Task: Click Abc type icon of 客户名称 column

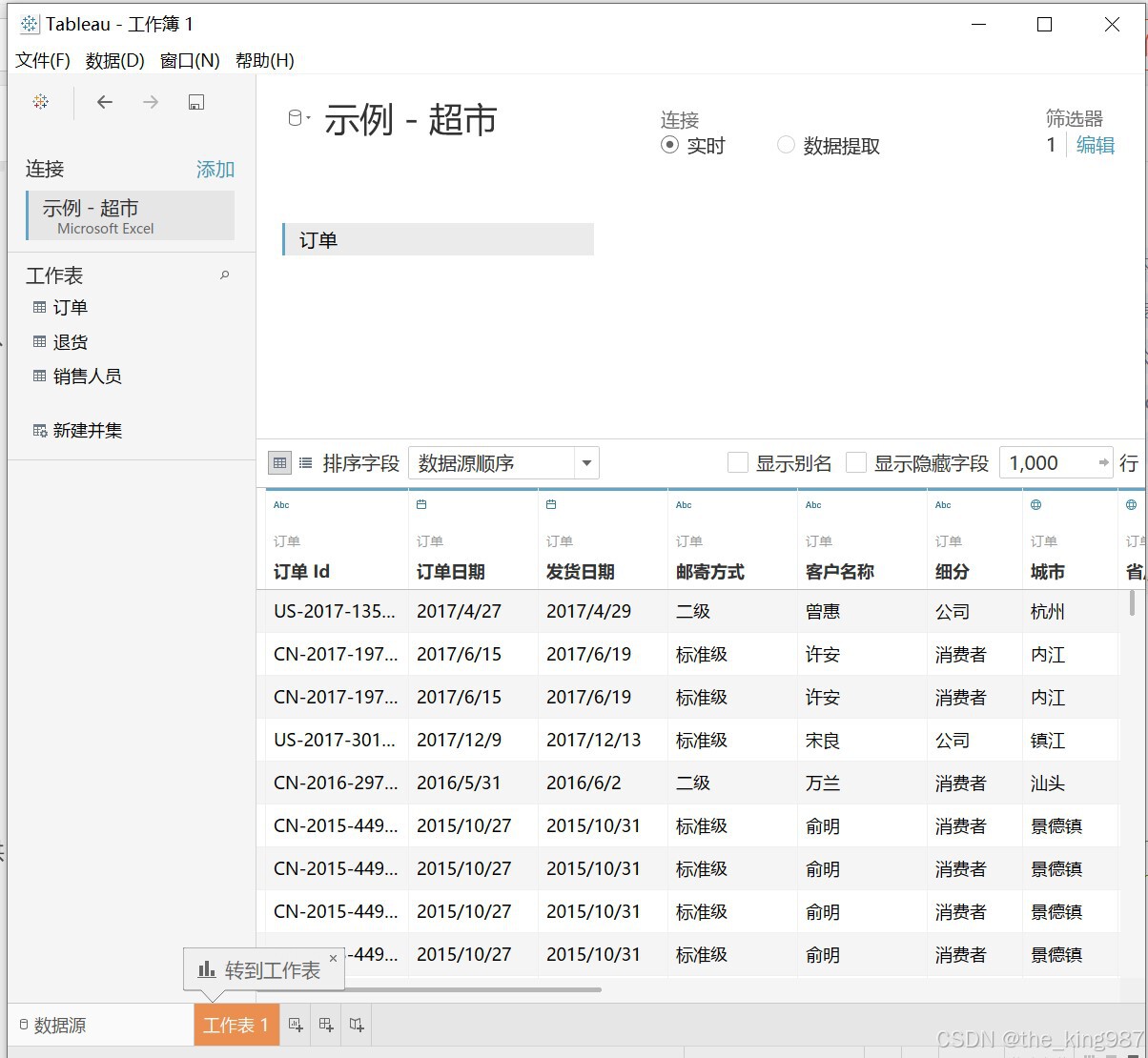Action: click(813, 505)
